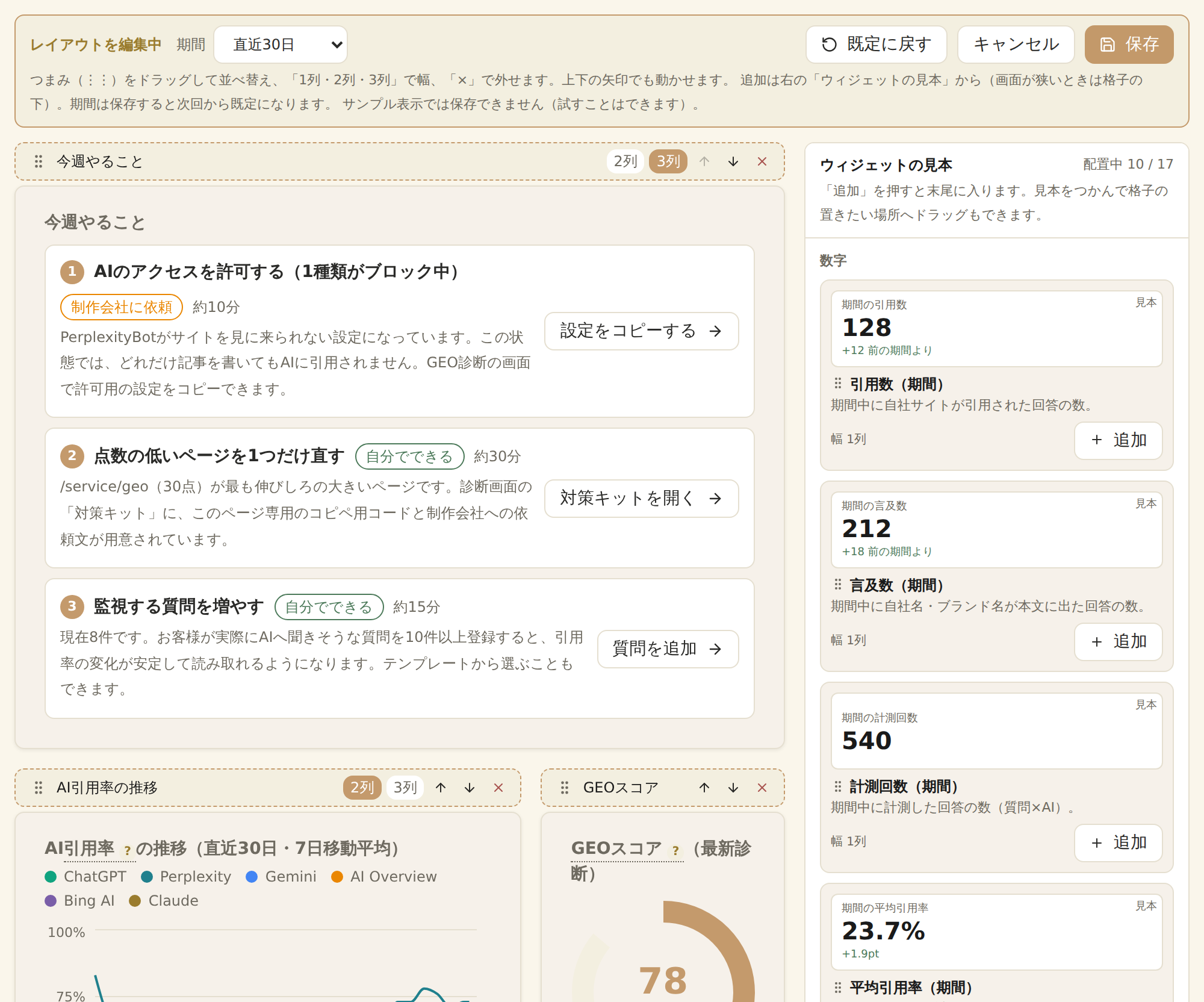Click 自分でできる tag on task 3
The height and width of the screenshot is (1002, 1204).
(329, 607)
